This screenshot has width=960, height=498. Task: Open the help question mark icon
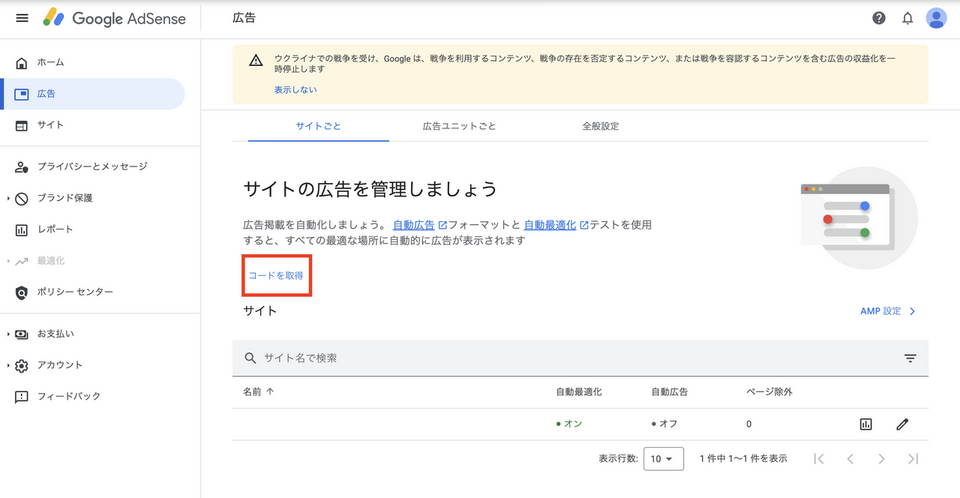click(879, 18)
